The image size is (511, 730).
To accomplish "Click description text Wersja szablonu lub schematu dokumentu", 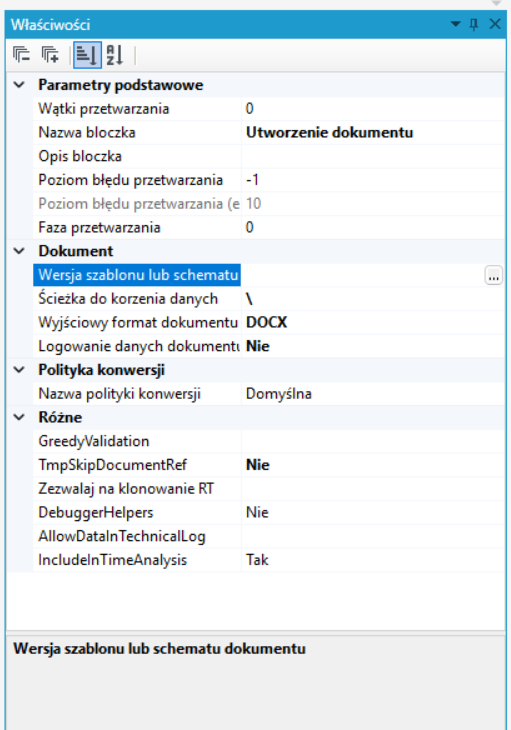I will tap(159, 649).
